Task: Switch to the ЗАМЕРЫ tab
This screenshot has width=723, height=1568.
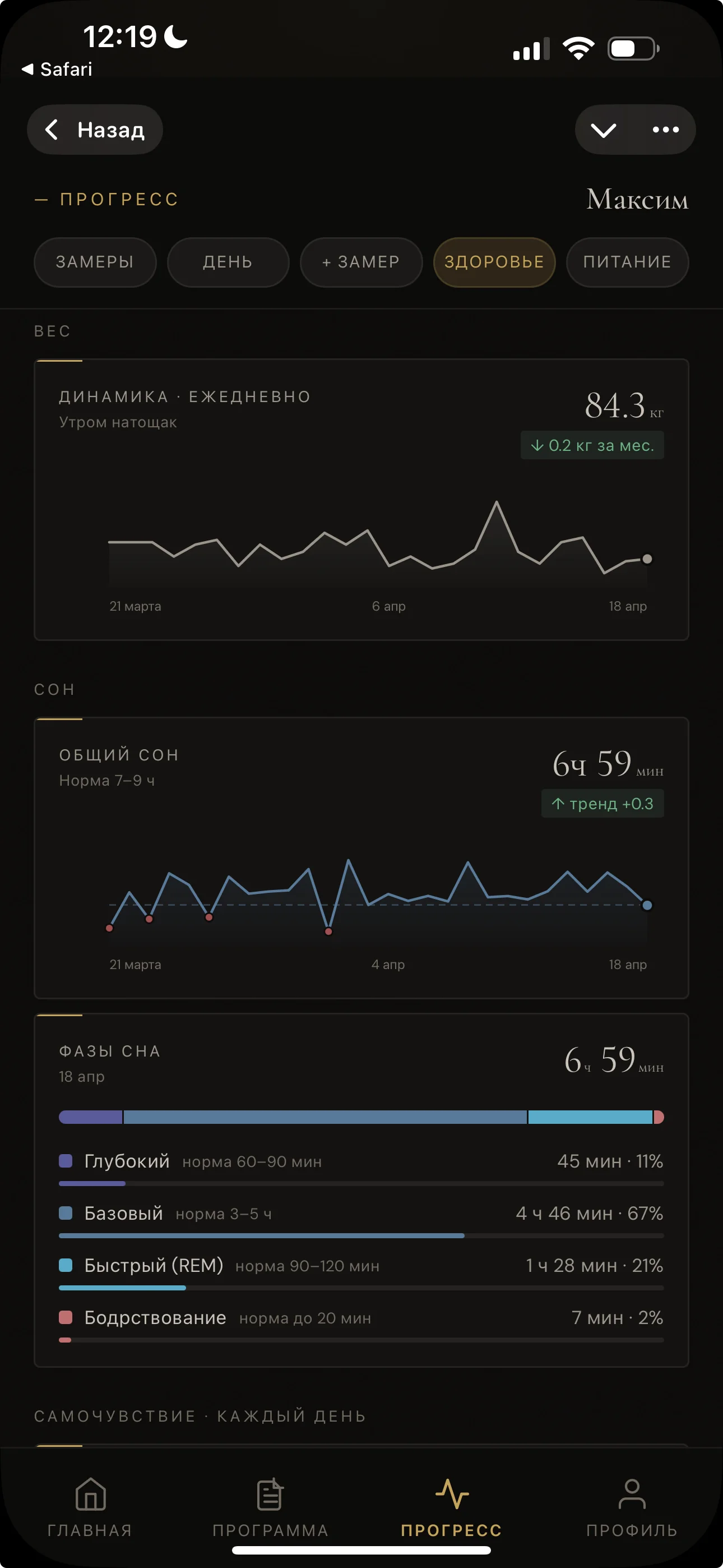Action: pos(95,262)
